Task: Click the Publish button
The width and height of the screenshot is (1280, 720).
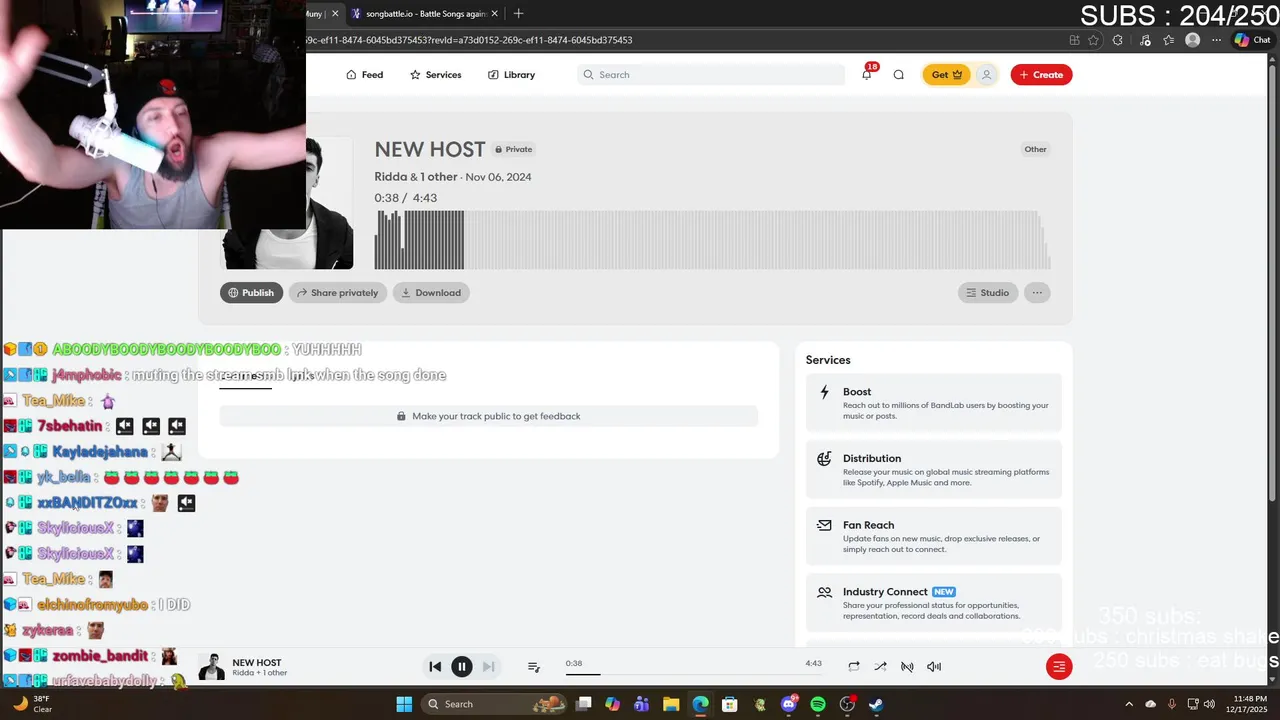Action: 251,293
